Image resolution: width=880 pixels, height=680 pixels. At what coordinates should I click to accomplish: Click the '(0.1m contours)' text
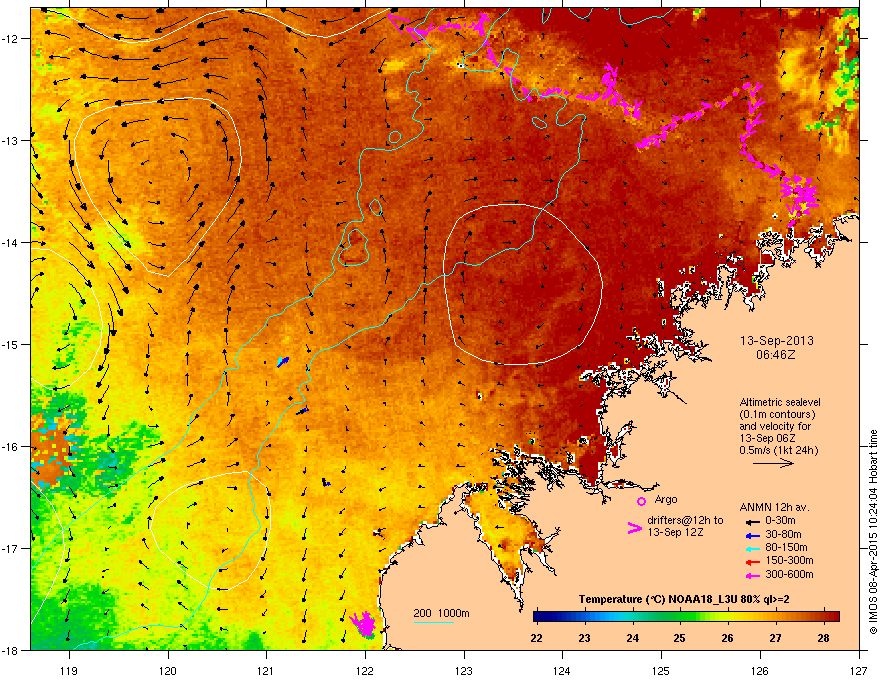tap(777, 414)
